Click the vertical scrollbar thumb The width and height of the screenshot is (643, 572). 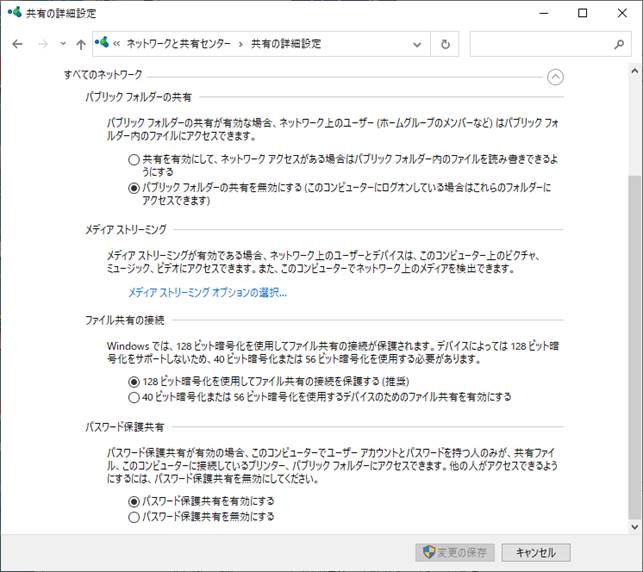(x=635, y=347)
